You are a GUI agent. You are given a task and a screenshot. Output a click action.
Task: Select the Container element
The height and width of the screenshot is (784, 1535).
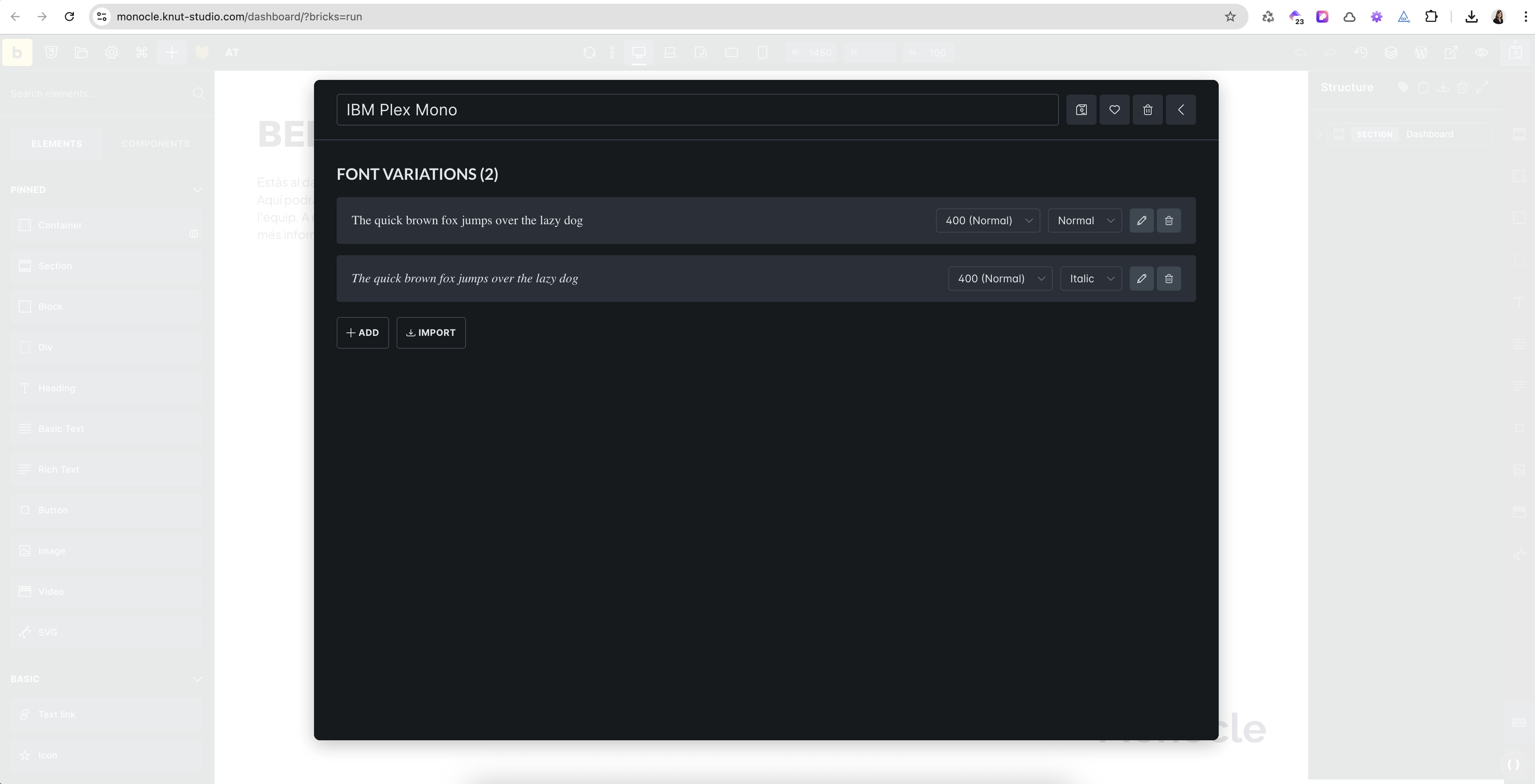tap(106, 225)
